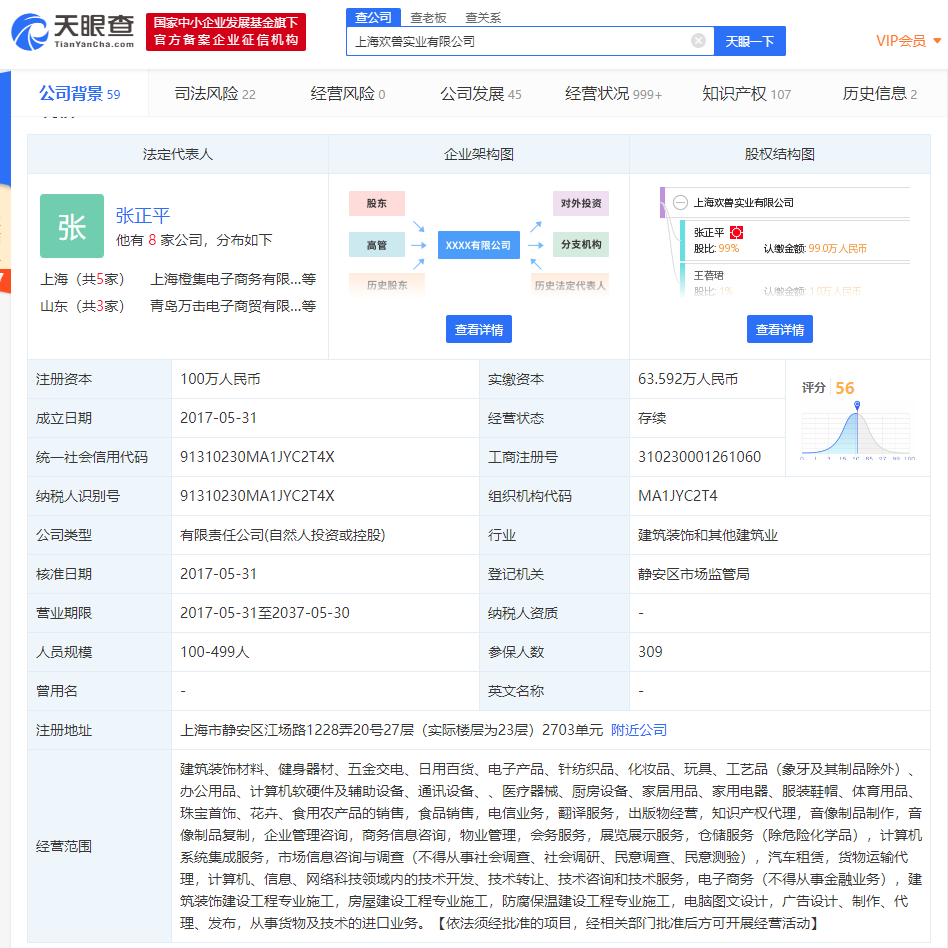Open the 历史信息 tab
948x948 pixels.
tap(880, 94)
